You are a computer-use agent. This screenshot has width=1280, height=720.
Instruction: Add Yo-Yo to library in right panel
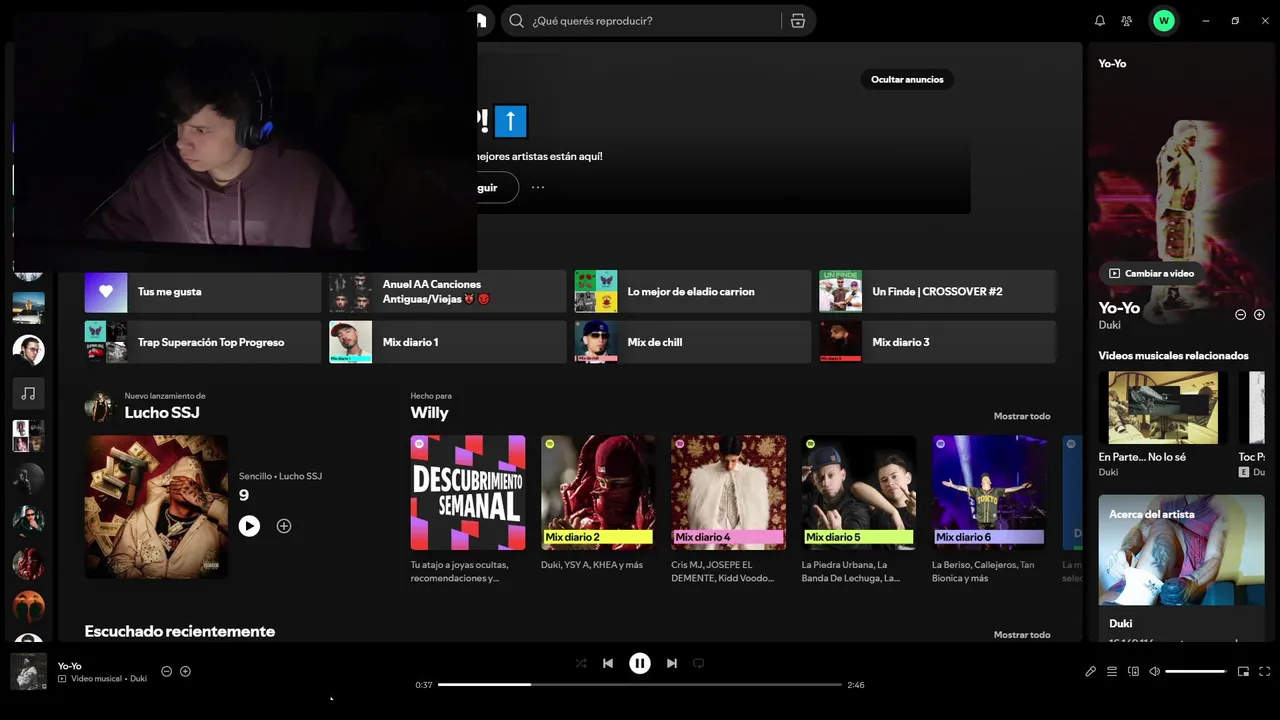click(x=1259, y=314)
